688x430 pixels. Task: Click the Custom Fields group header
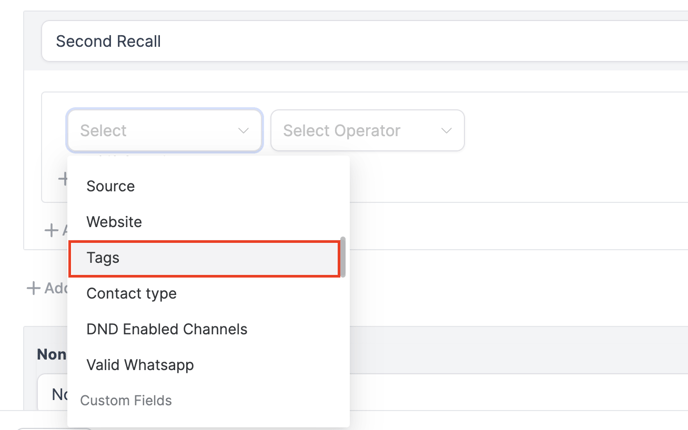[x=126, y=401]
